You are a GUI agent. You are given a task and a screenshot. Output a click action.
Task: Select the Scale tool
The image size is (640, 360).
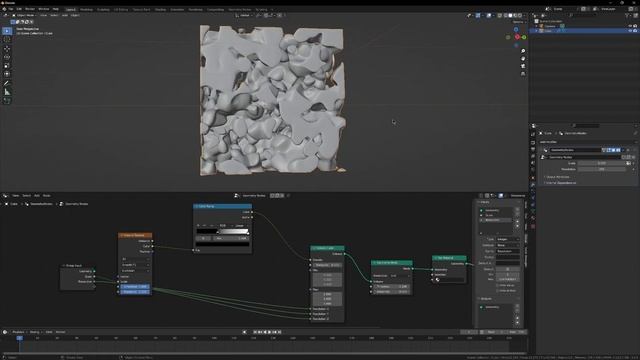click(x=7, y=66)
